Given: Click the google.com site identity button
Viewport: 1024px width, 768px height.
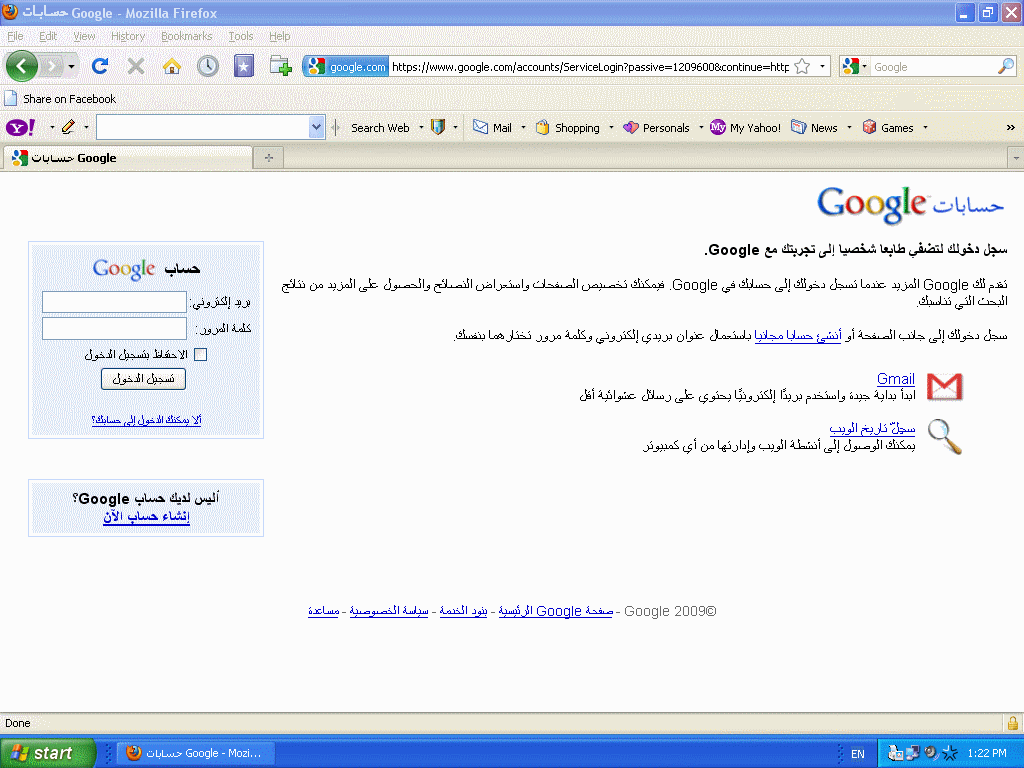Looking at the screenshot, I should [346, 67].
